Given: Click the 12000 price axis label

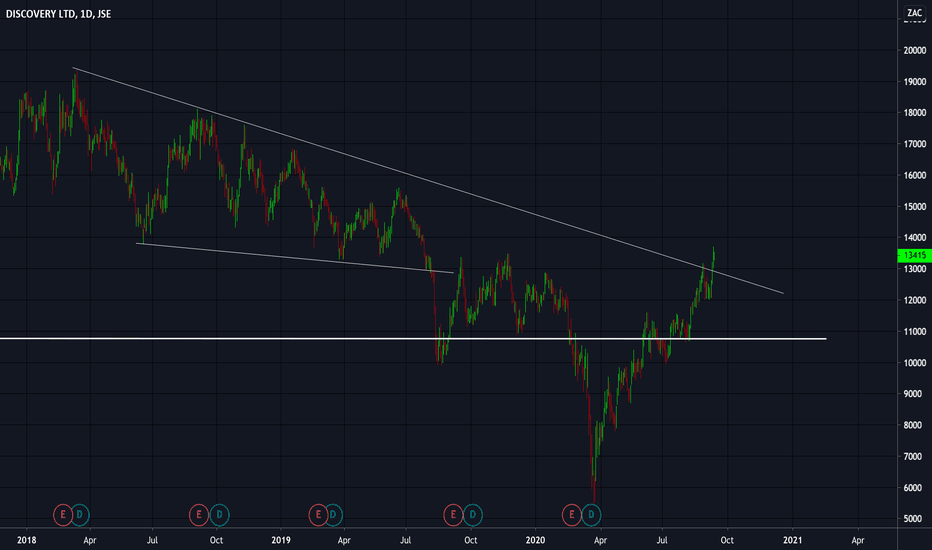Looking at the screenshot, I should tap(914, 300).
